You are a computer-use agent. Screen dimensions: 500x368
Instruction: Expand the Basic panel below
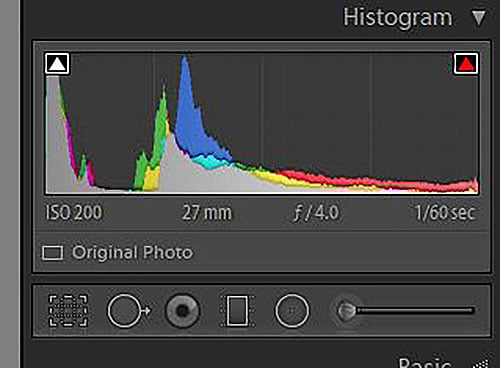pos(425,363)
